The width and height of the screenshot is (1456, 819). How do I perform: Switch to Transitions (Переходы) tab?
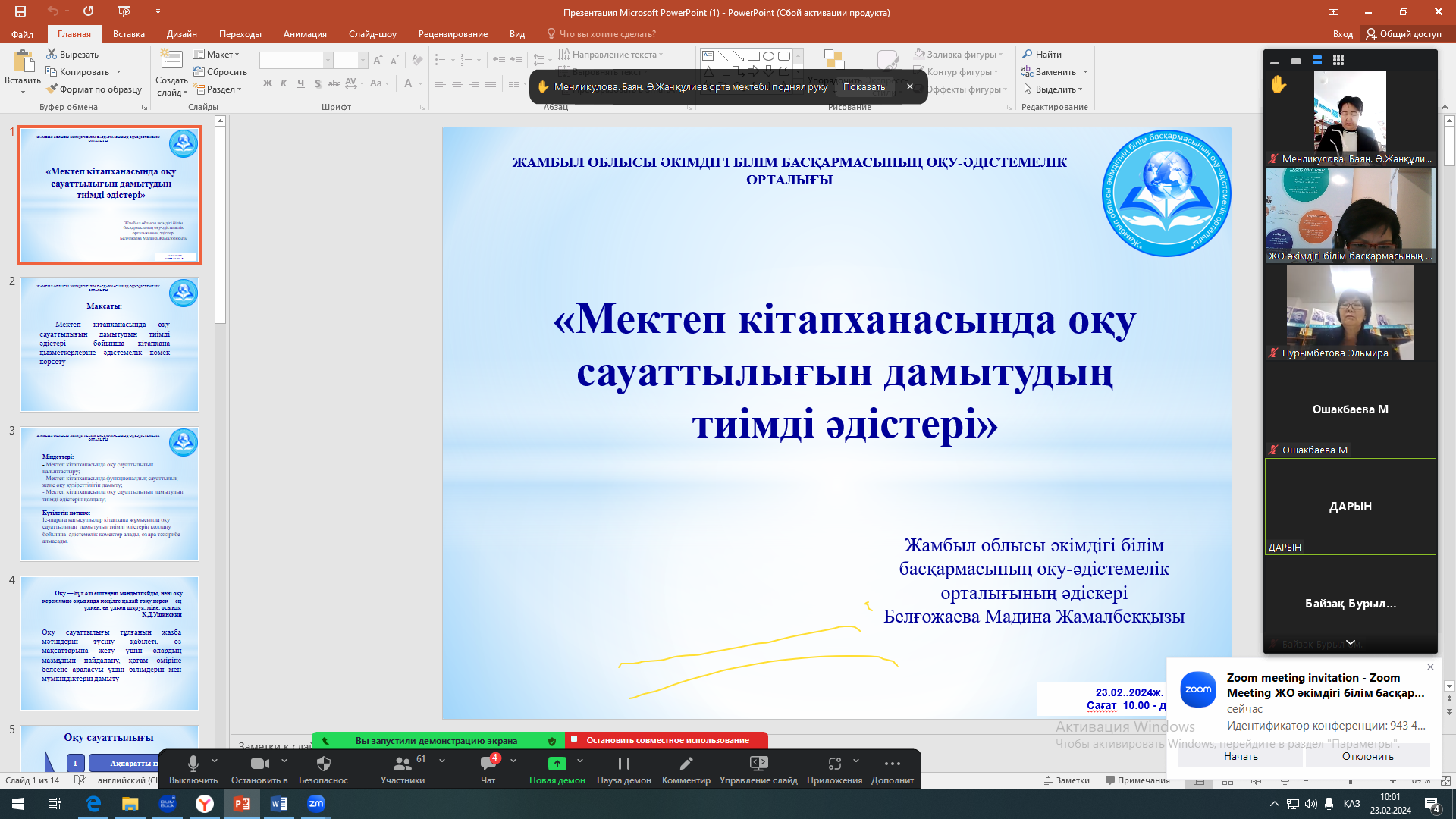pyautogui.click(x=240, y=34)
